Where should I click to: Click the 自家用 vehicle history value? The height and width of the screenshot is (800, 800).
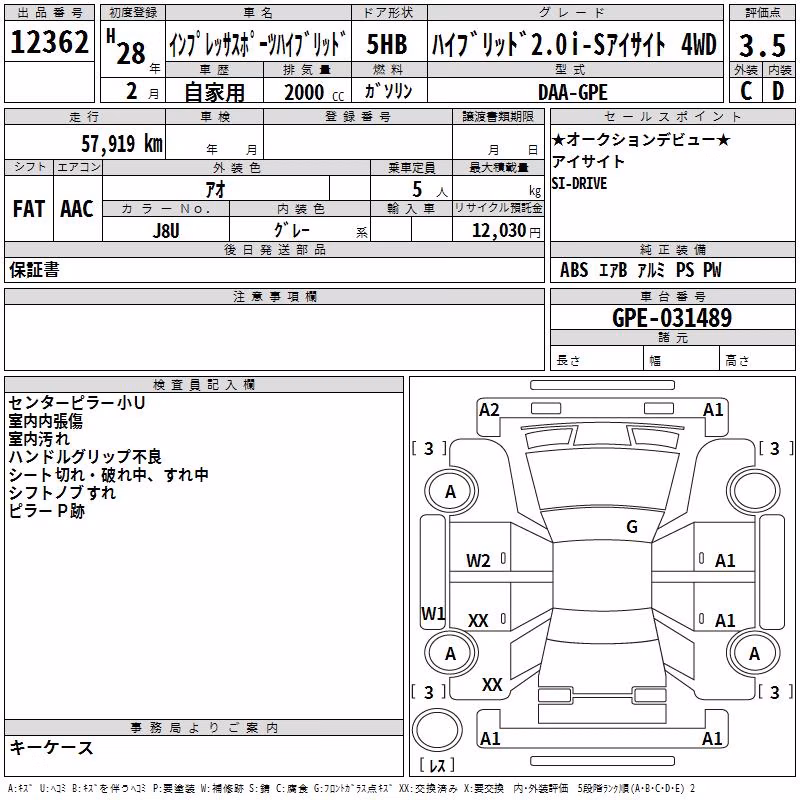click(214, 92)
